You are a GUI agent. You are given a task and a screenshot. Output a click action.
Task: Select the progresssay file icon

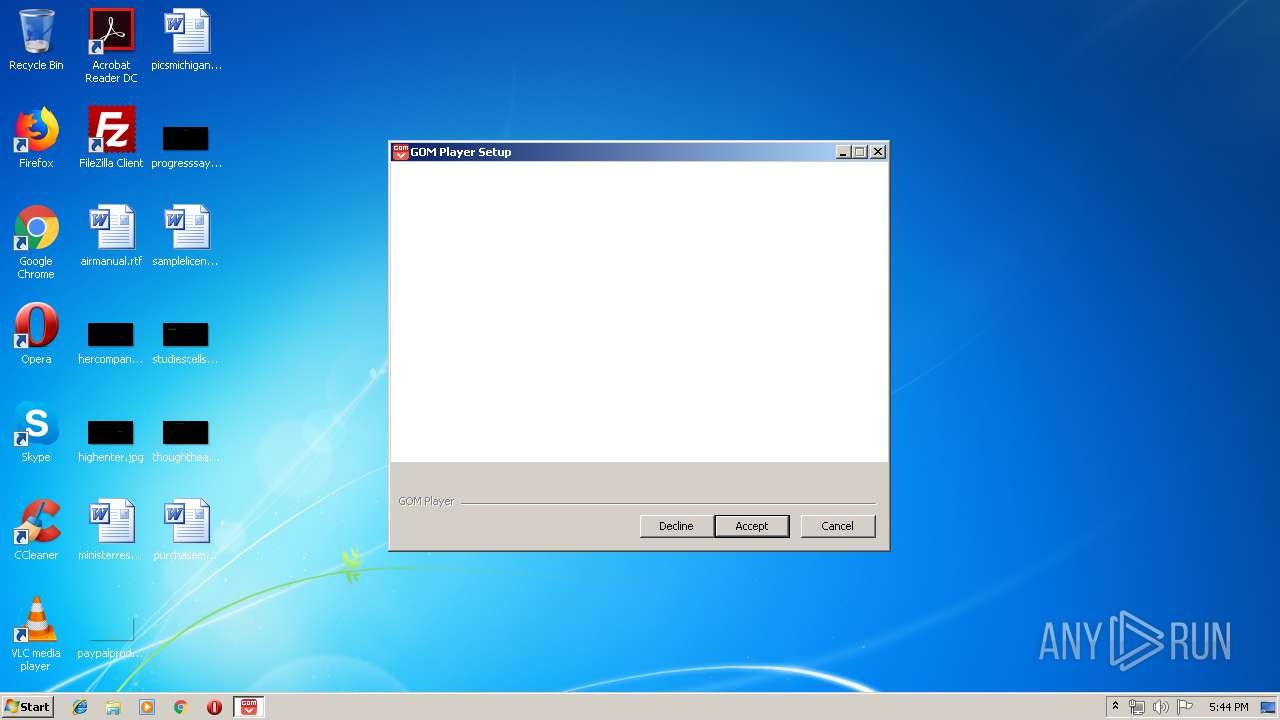pos(186,147)
